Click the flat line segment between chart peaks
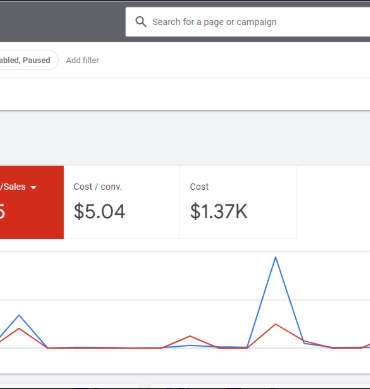This screenshot has height=389, width=370. tap(105, 348)
